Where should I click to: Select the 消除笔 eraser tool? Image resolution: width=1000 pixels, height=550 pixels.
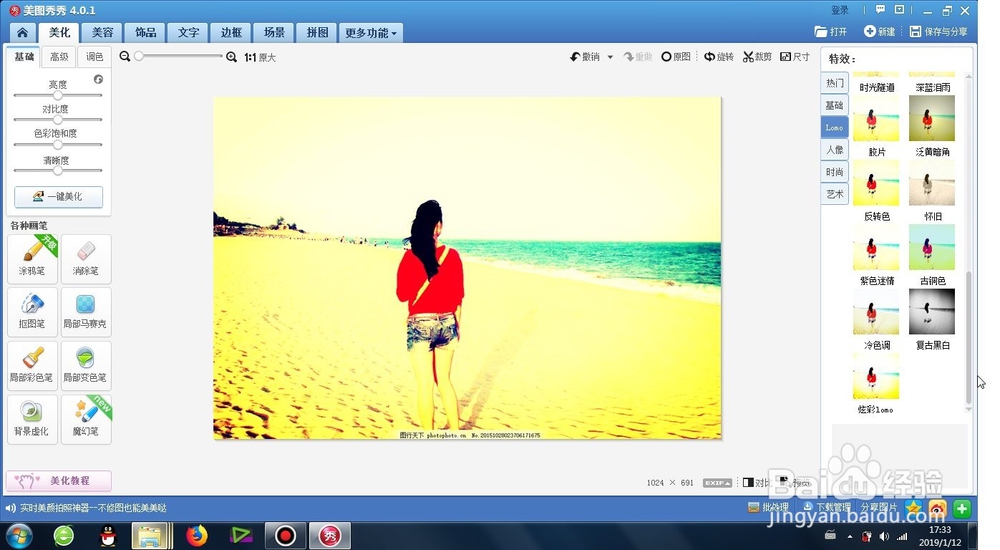pyautogui.click(x=86, y=258)
